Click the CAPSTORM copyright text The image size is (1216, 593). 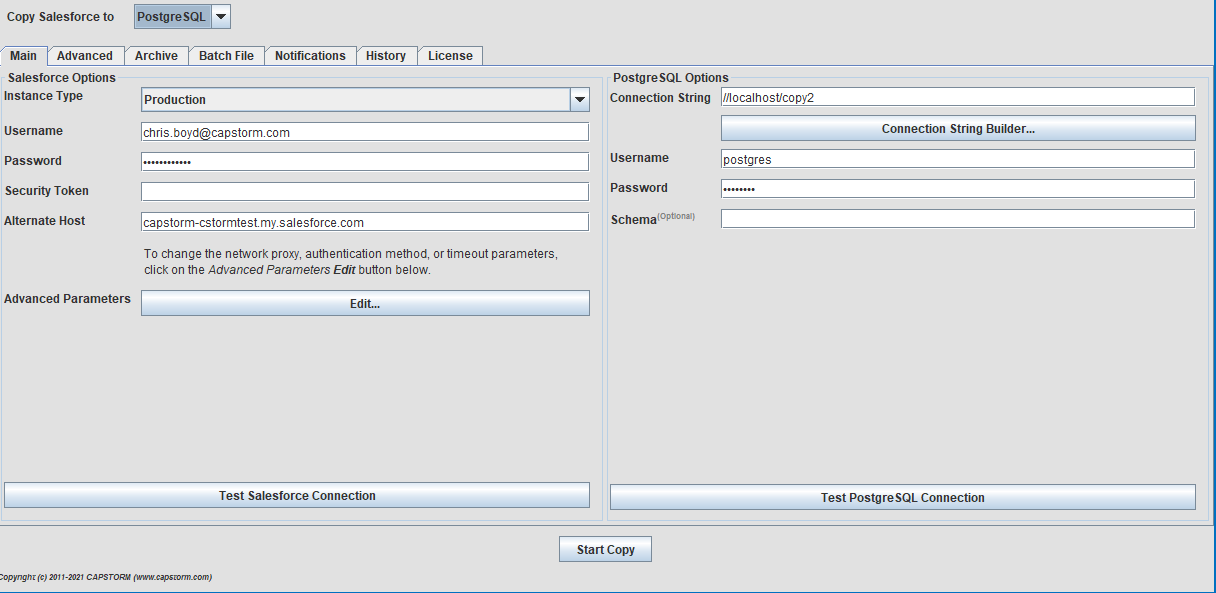pyautogui.click(x=104, y=577)
